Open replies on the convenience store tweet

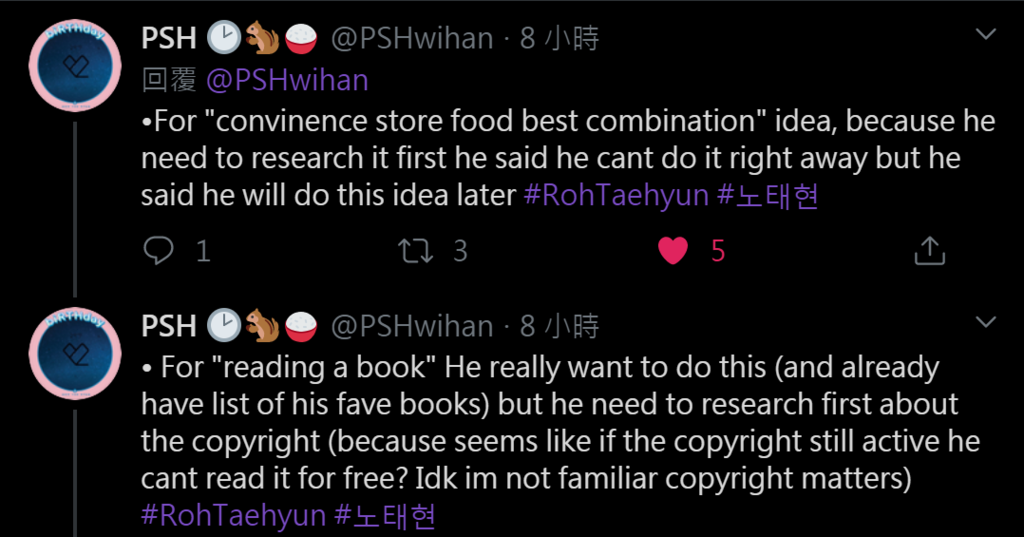click(159, 251)
